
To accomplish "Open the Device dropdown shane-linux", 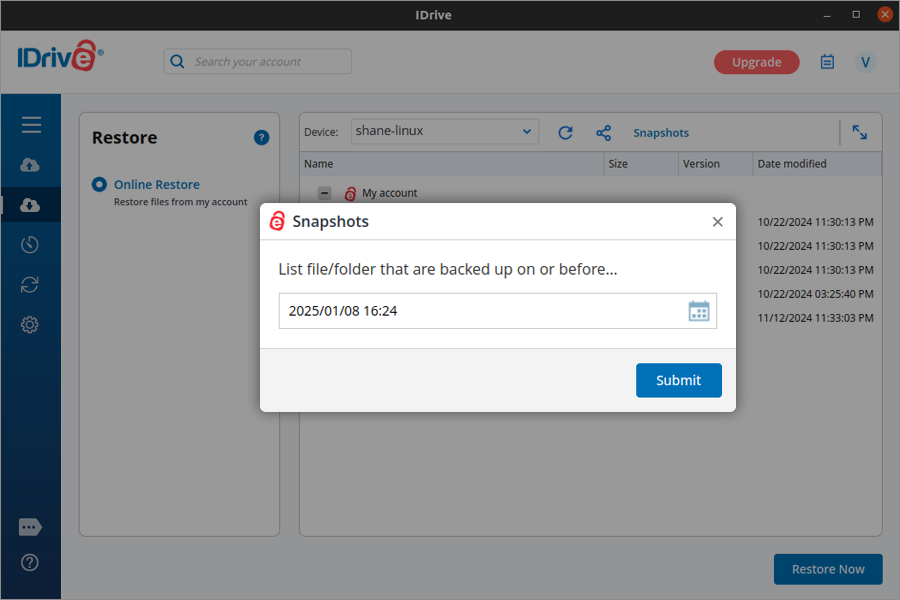I will click(444, 131).
